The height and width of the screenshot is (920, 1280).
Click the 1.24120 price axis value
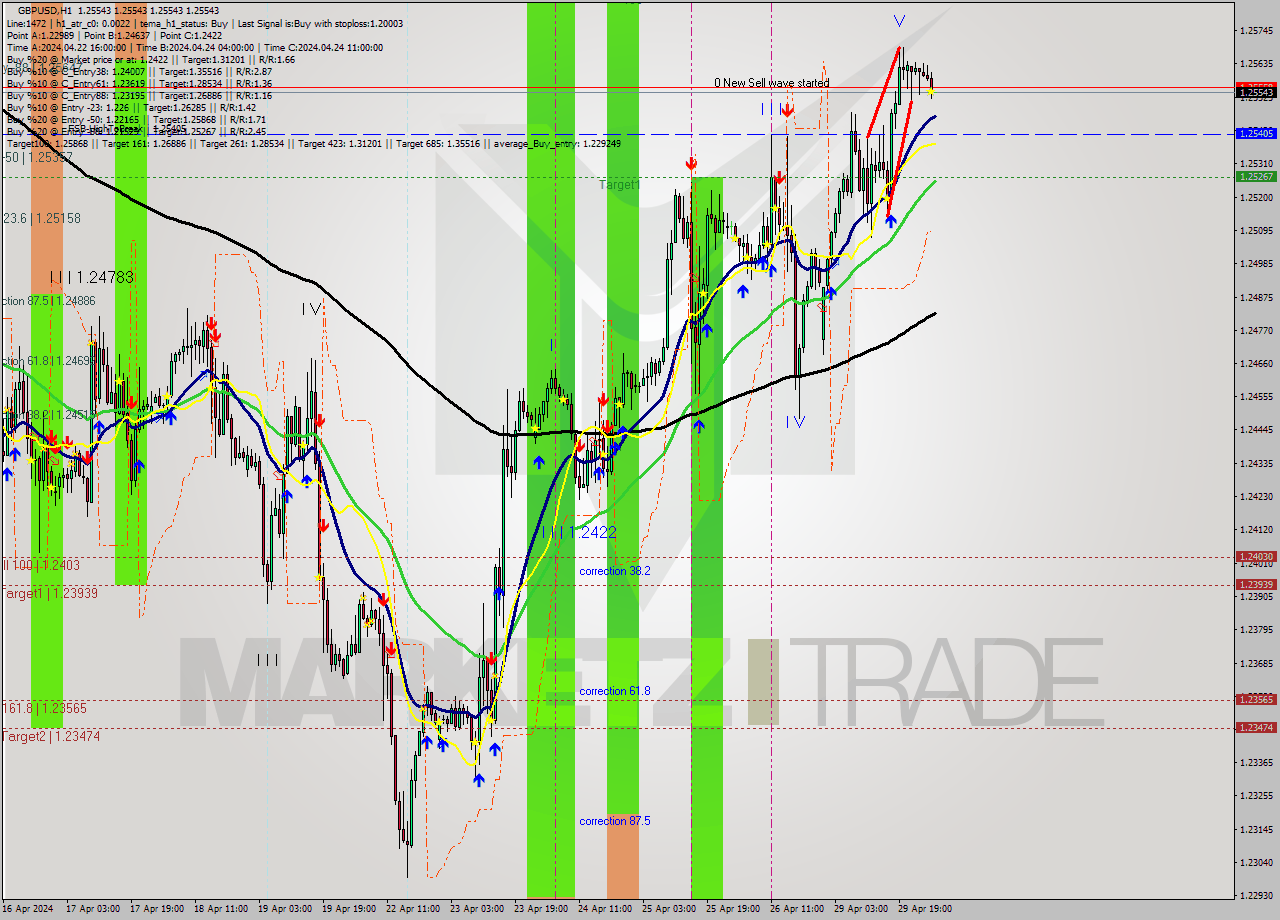1256,529
